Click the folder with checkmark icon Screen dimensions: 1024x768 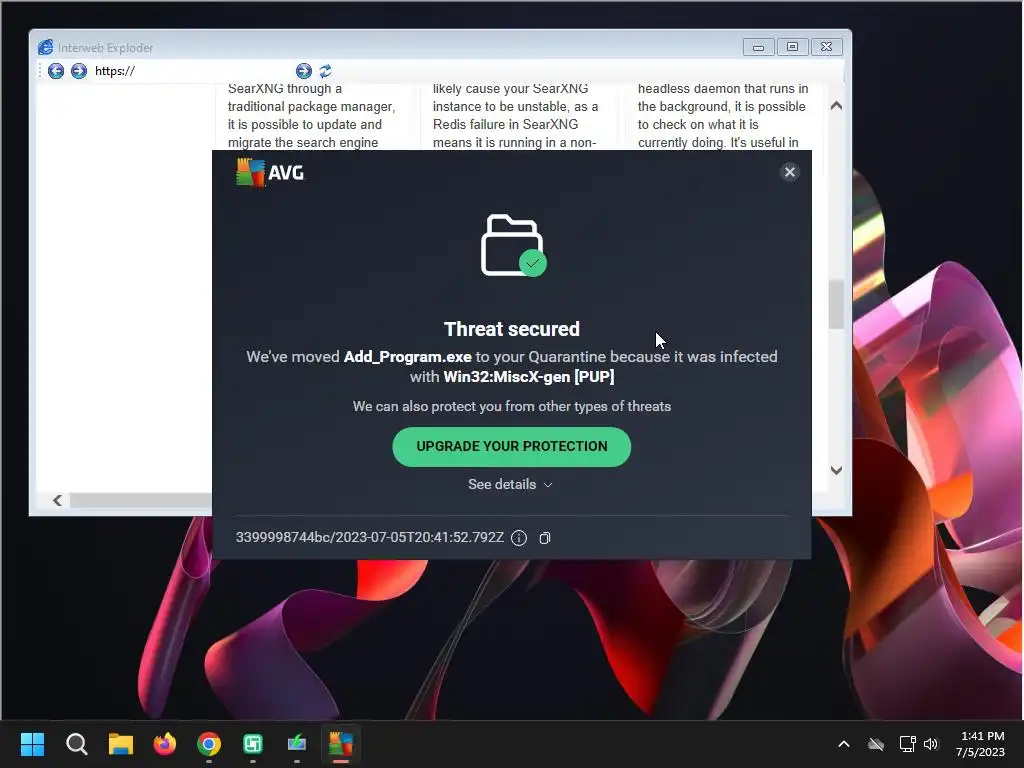coord(513,246)
